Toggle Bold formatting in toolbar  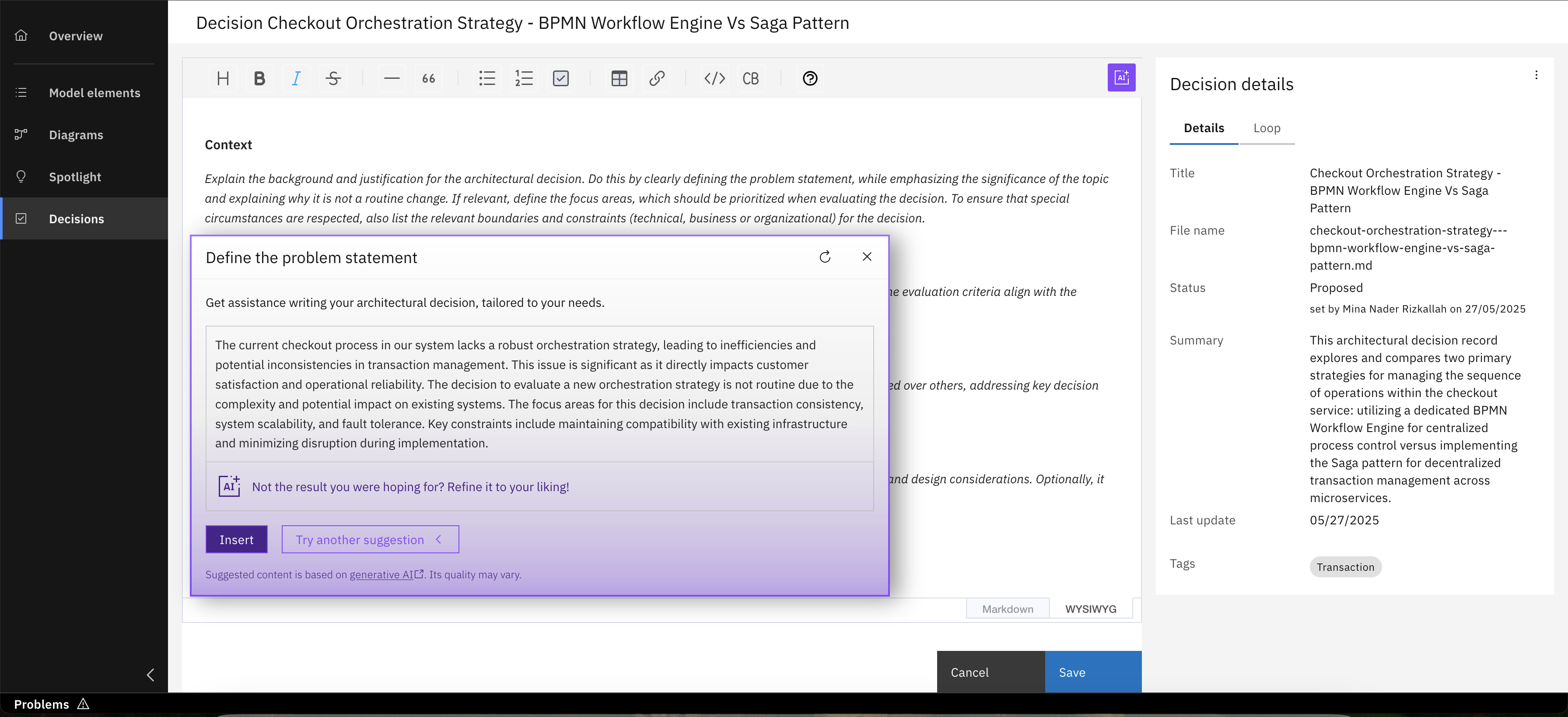[x=259, y=78]
